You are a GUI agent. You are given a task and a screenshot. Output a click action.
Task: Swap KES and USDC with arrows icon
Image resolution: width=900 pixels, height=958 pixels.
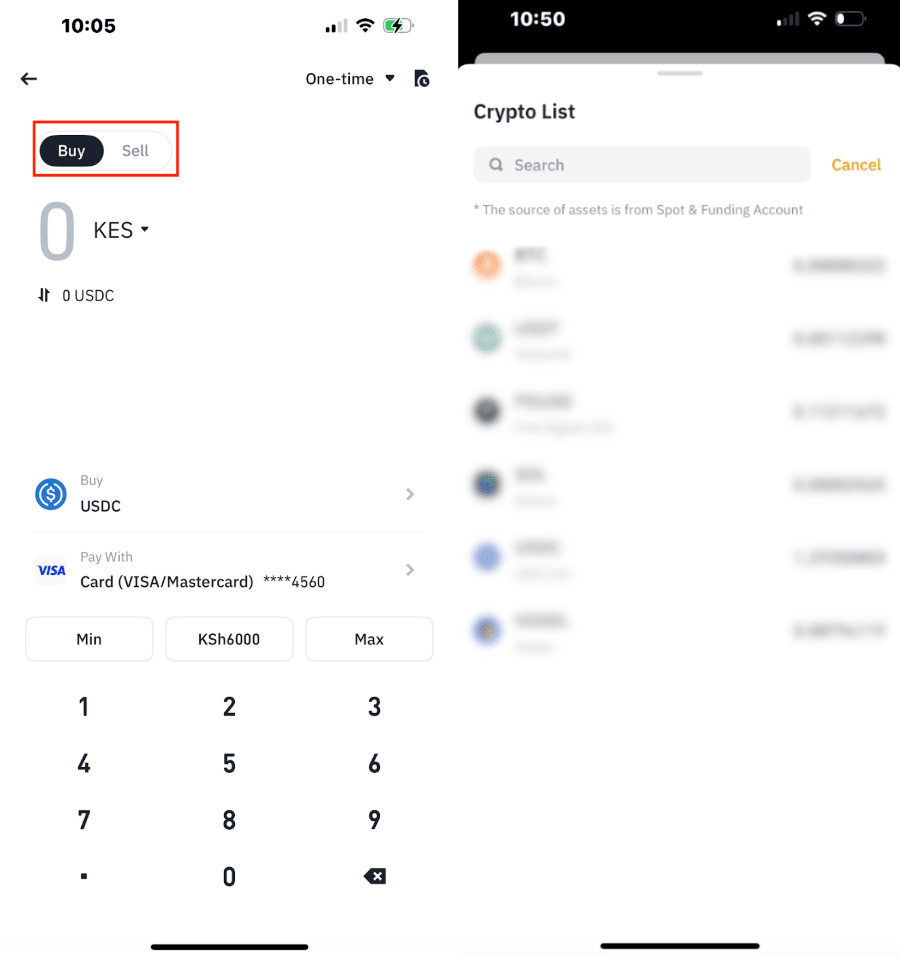44,295
